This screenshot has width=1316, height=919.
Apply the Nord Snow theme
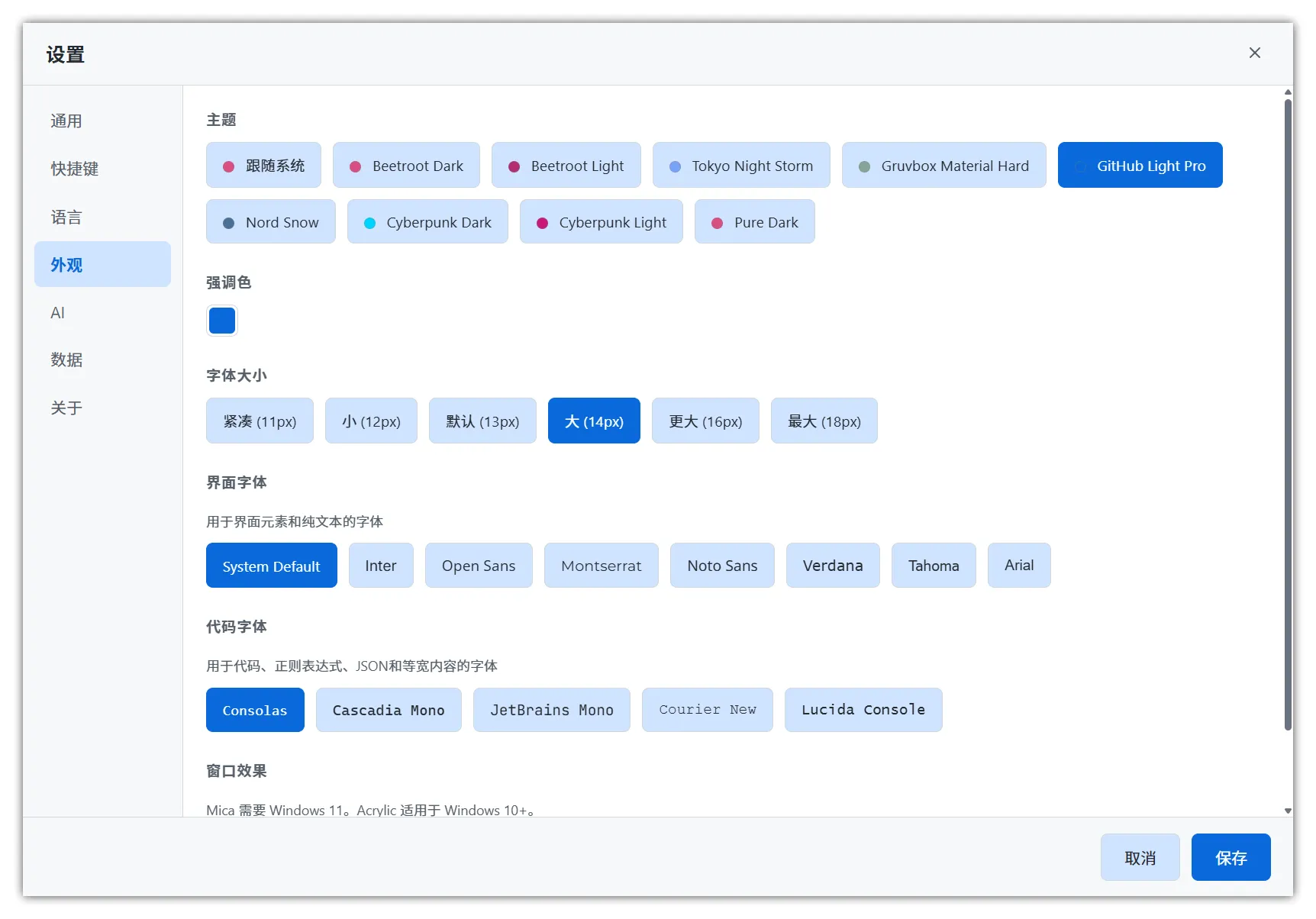[x=271, y=222]
